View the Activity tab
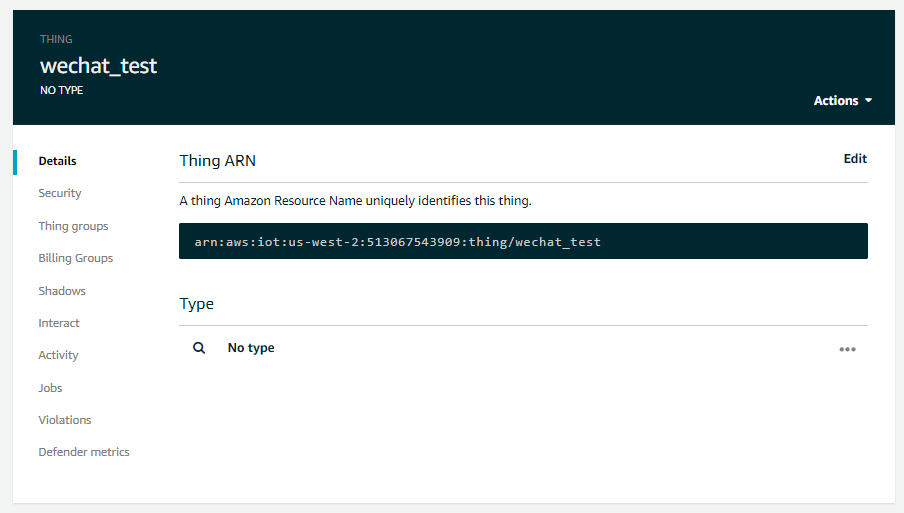 click(x=58, y=355)
